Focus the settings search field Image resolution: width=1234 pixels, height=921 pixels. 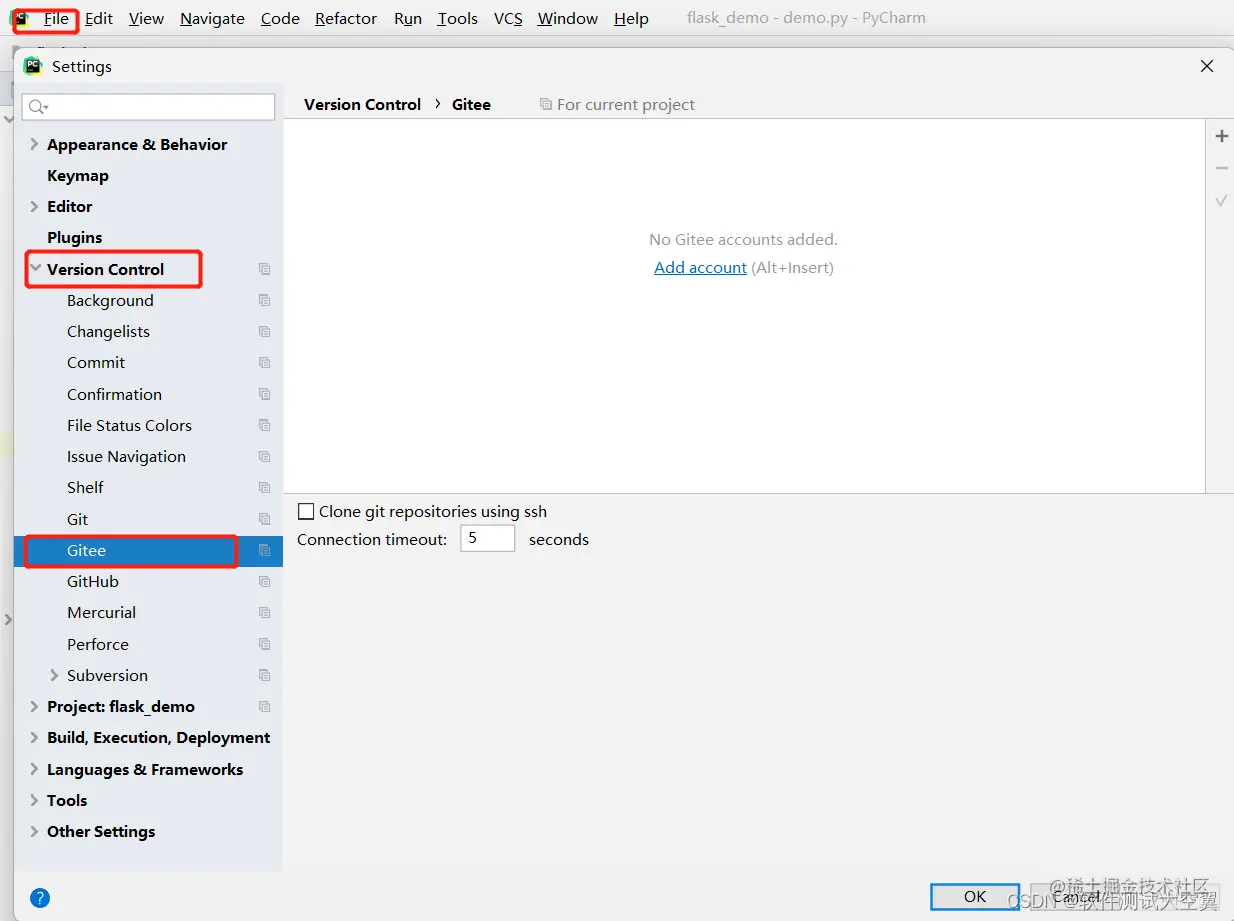point(148,107)
